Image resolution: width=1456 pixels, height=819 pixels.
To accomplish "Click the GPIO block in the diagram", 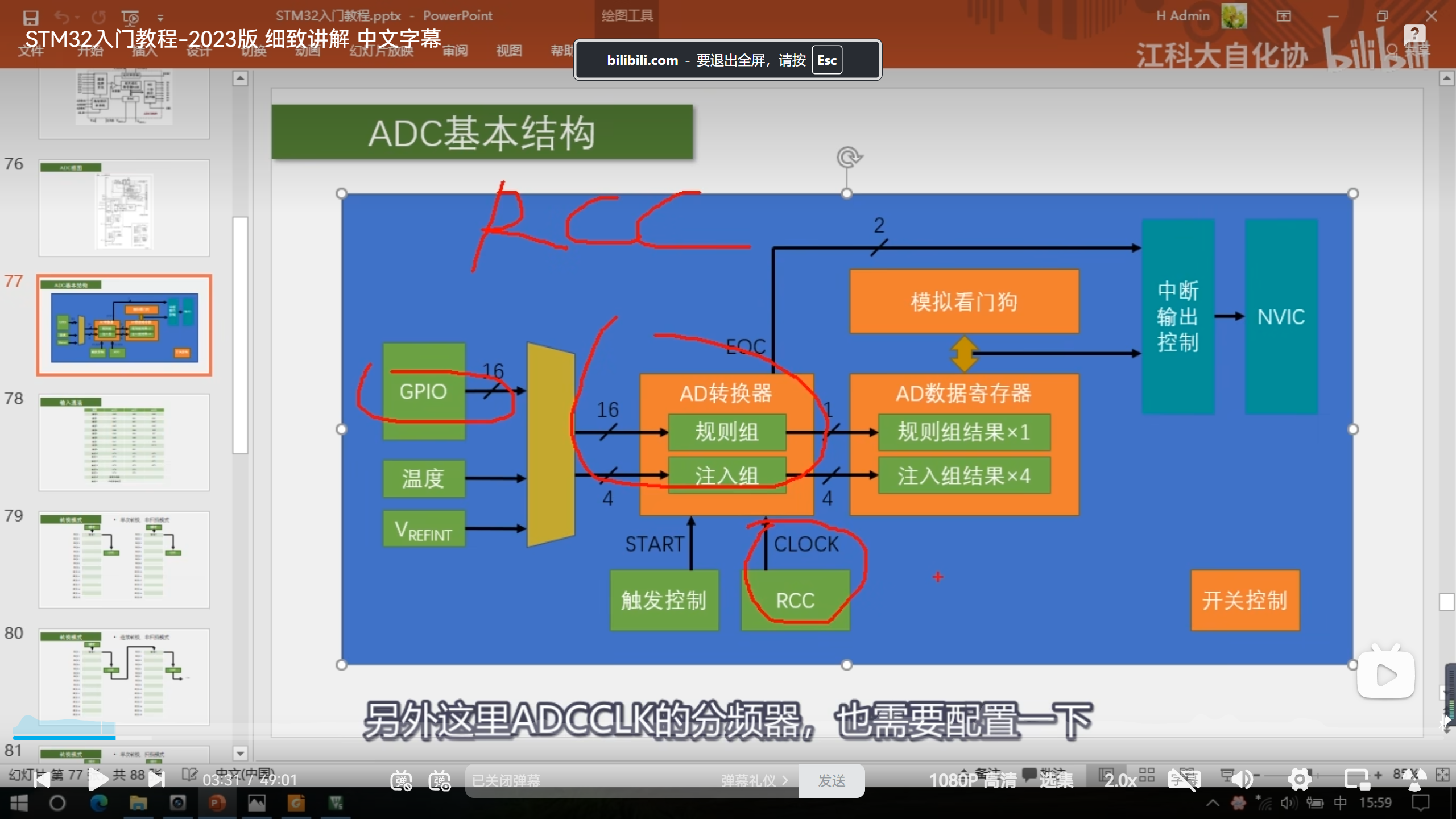I will [x=424, y=391].
